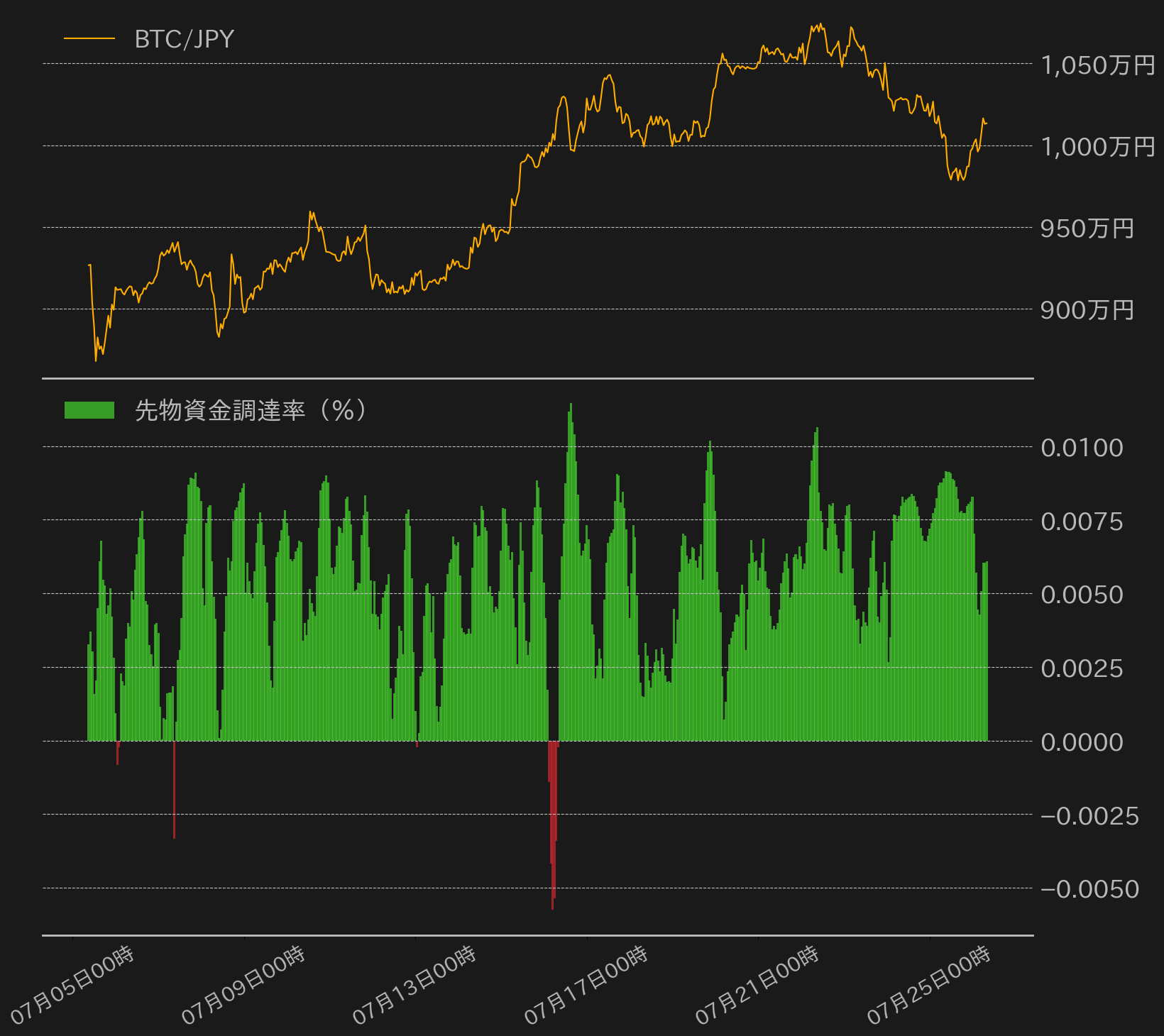Click the 07月05日00時 date tick
The width and height of the screenshot is (1164, 1036).
(72, 985)
